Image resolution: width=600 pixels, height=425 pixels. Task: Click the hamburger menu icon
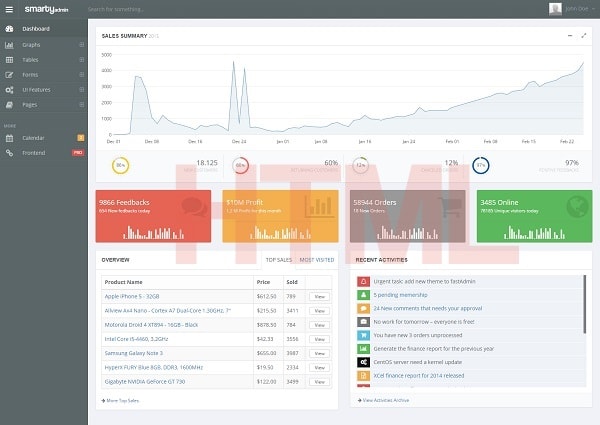pos(9,9)
